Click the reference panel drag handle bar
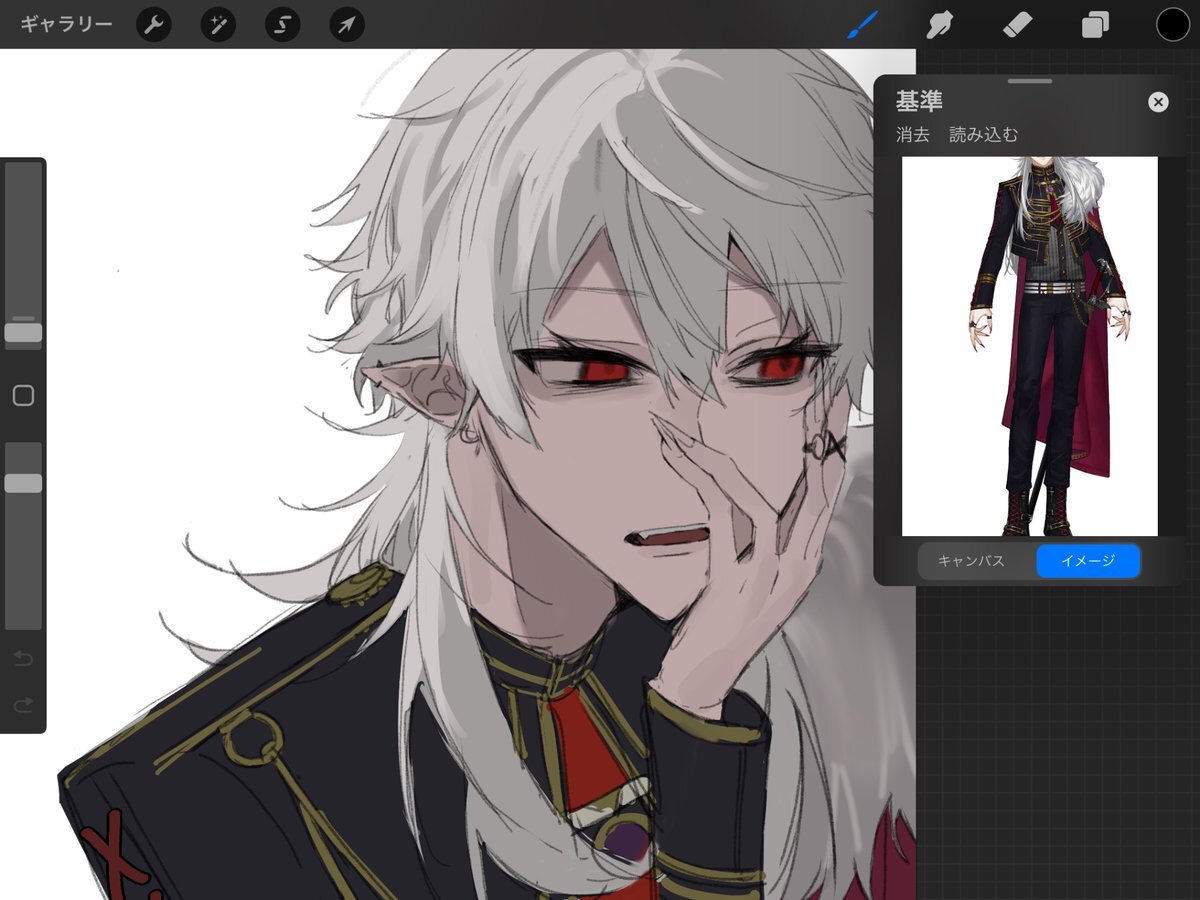This screenshot has height=900, width=1200. pyautogui.click(x=1030, y=81)
